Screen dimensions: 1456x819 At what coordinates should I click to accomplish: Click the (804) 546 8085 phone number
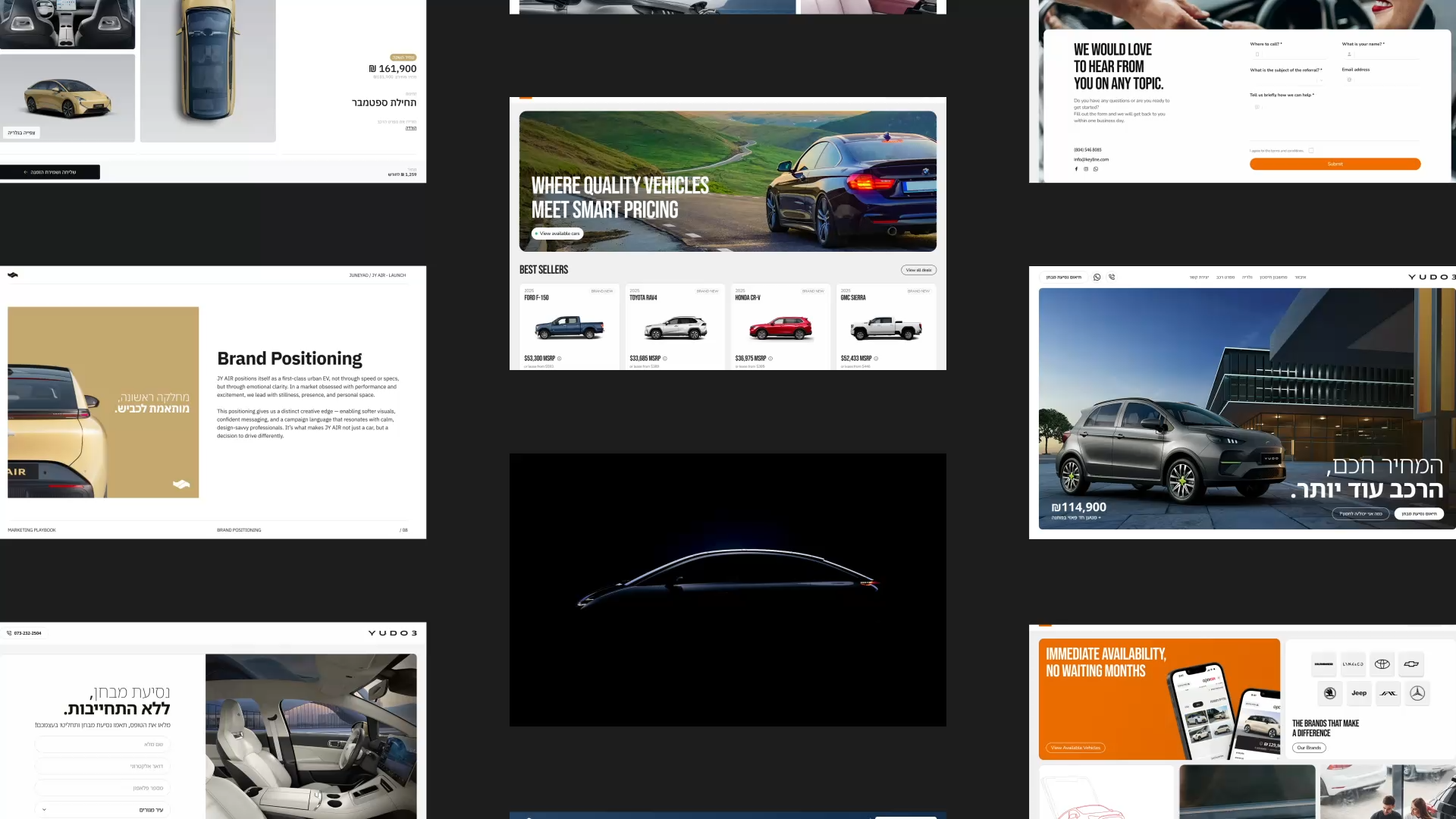click(1087, 150)
